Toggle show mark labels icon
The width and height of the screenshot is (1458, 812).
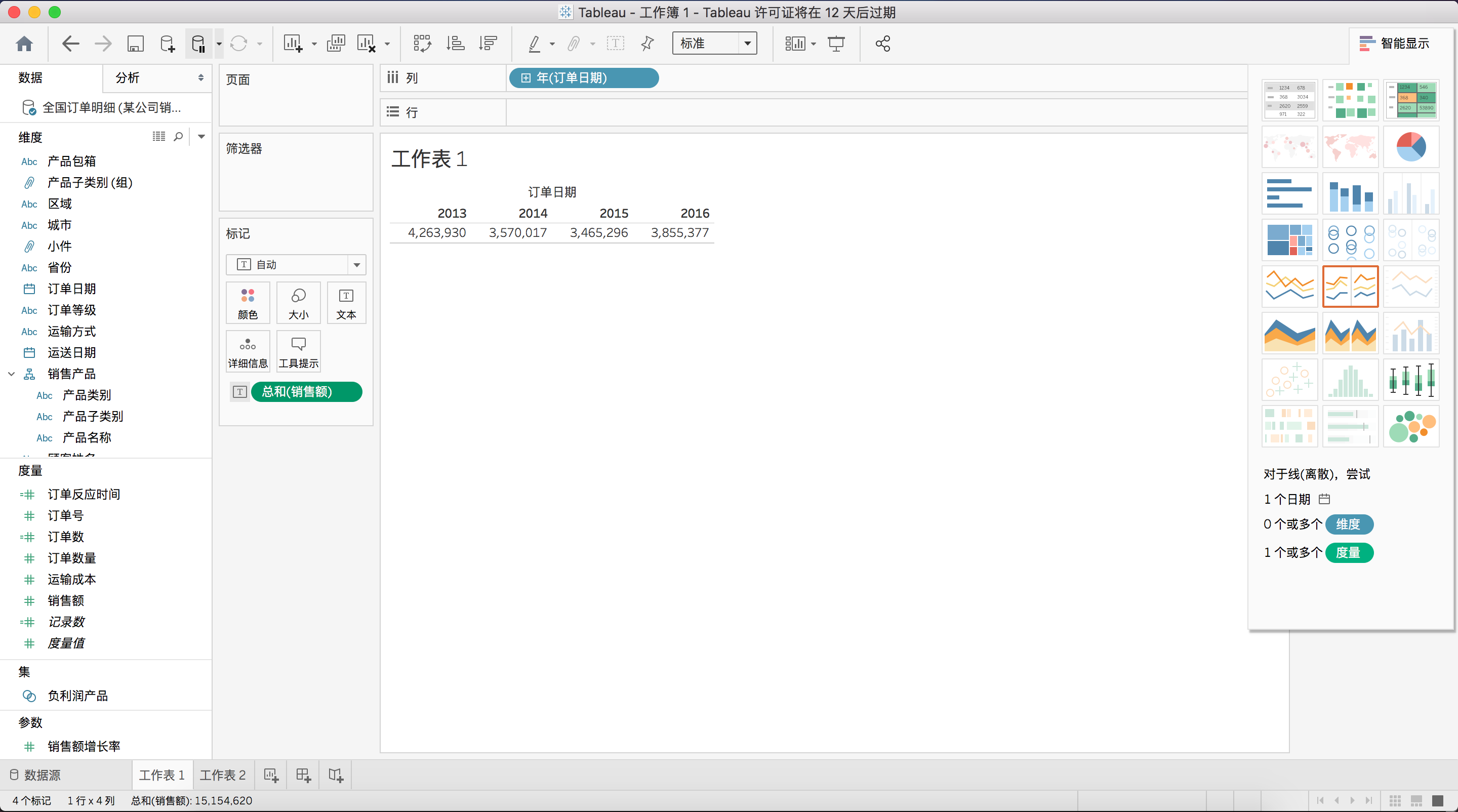tap(615, 44)
